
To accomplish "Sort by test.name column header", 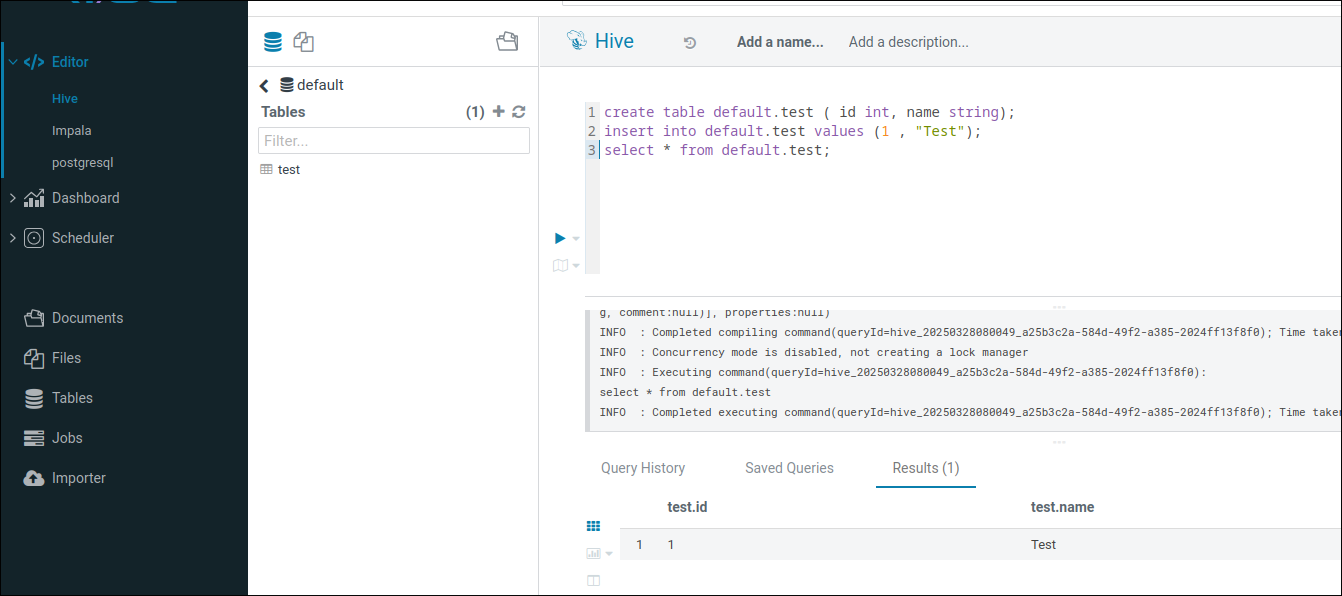I will [x=1062, y=507].
